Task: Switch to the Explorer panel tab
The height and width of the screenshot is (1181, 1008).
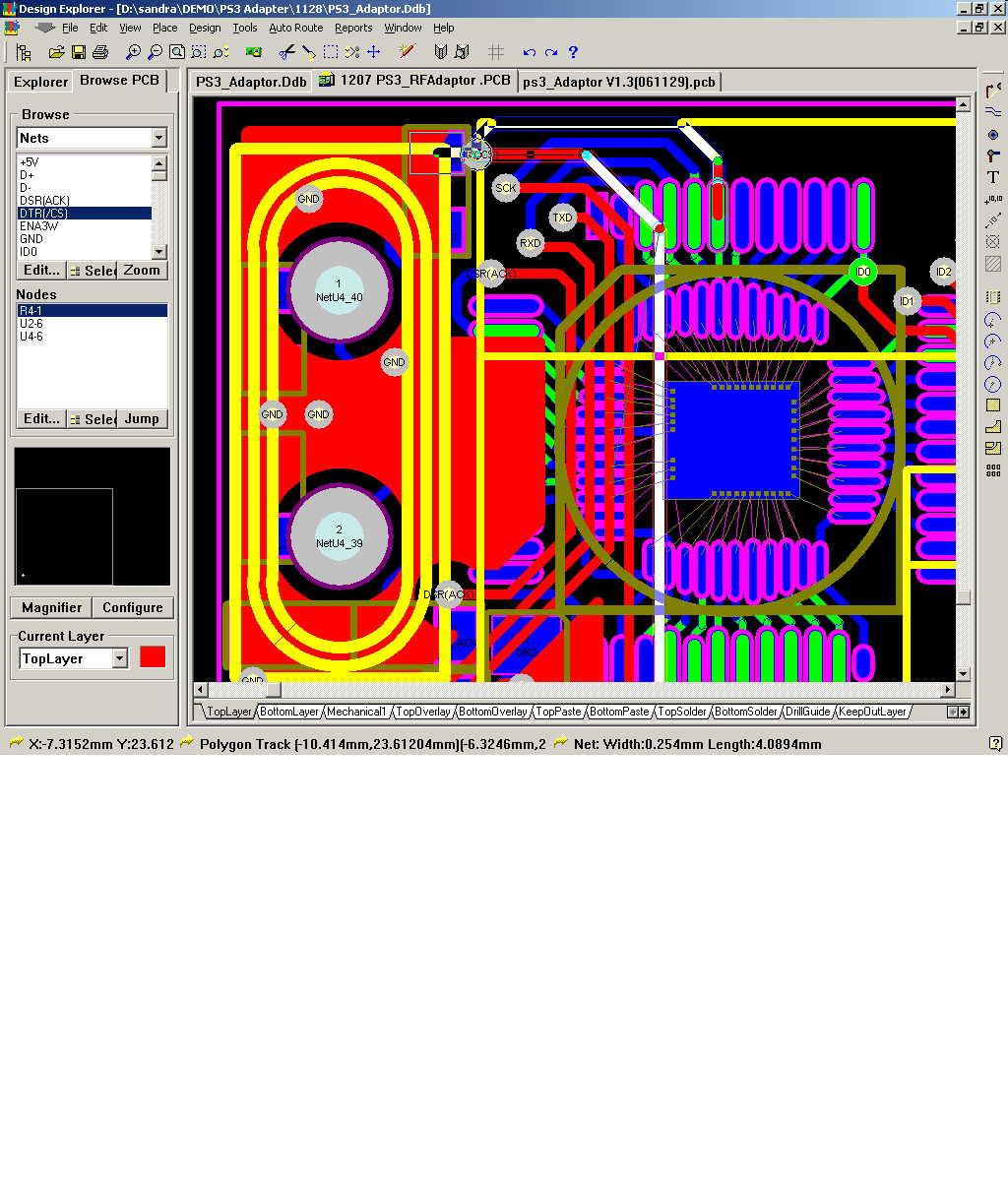Action: coord(40,82)
